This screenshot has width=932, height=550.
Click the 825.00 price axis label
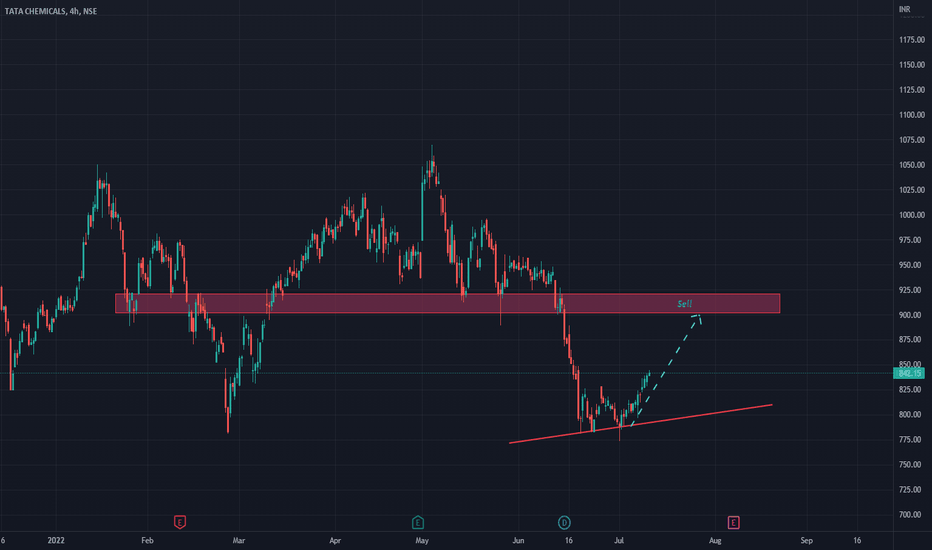(x=912, y=389)
